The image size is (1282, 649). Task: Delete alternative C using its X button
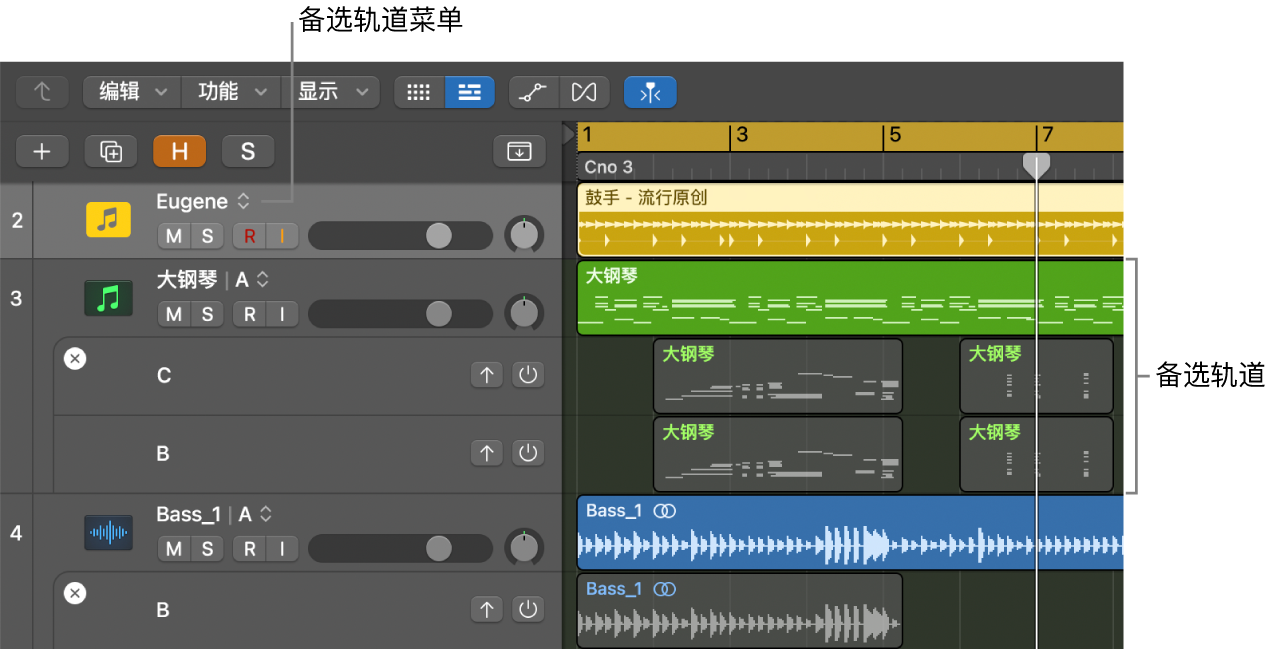(74, 358)
